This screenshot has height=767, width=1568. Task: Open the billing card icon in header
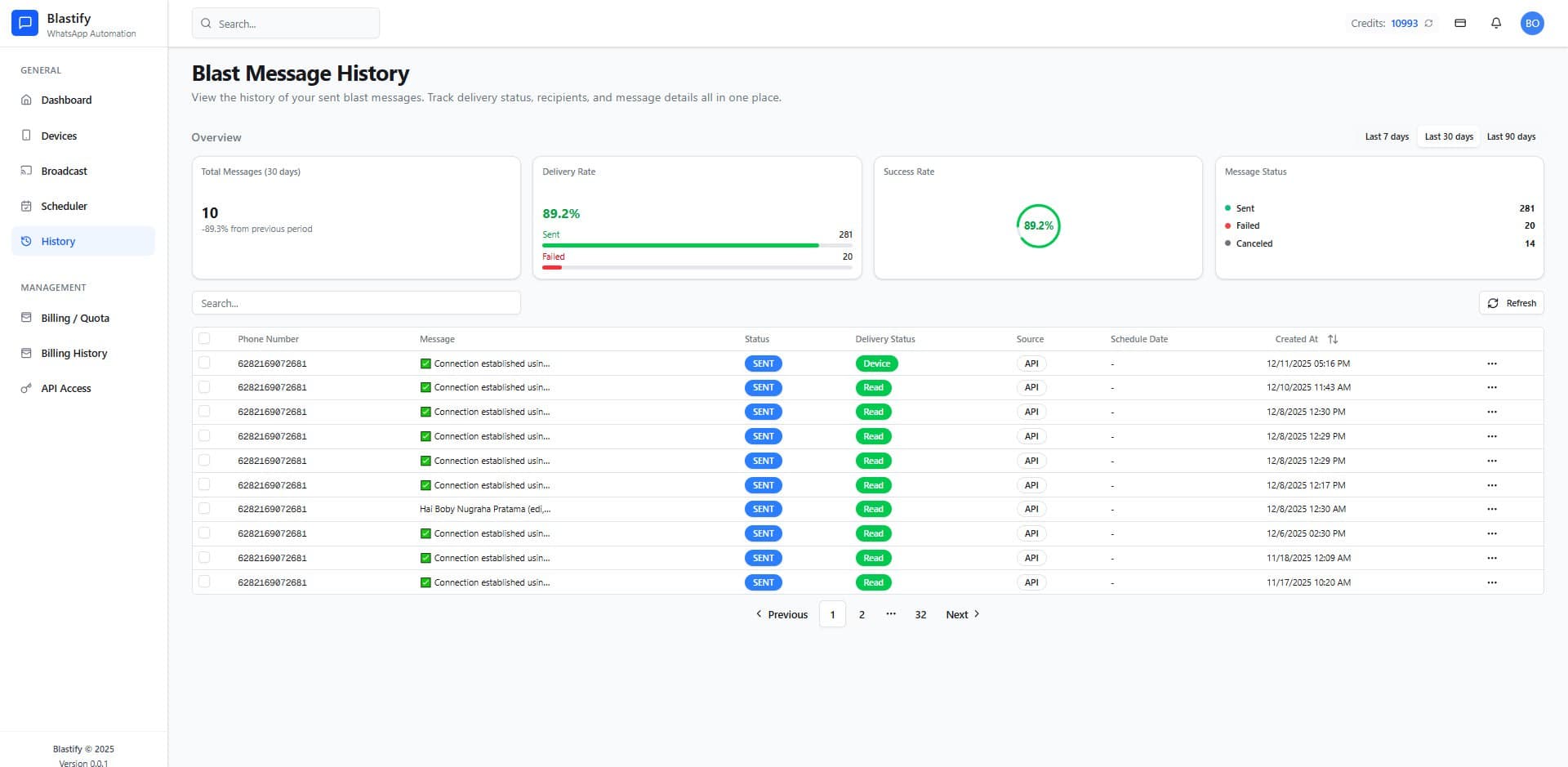(x=1460, y=24)
